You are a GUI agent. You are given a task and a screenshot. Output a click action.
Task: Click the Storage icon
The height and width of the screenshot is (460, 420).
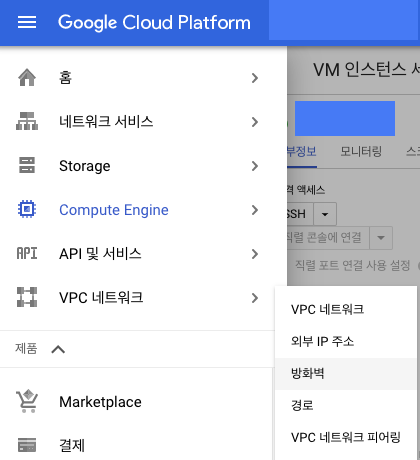coord(27,165)
